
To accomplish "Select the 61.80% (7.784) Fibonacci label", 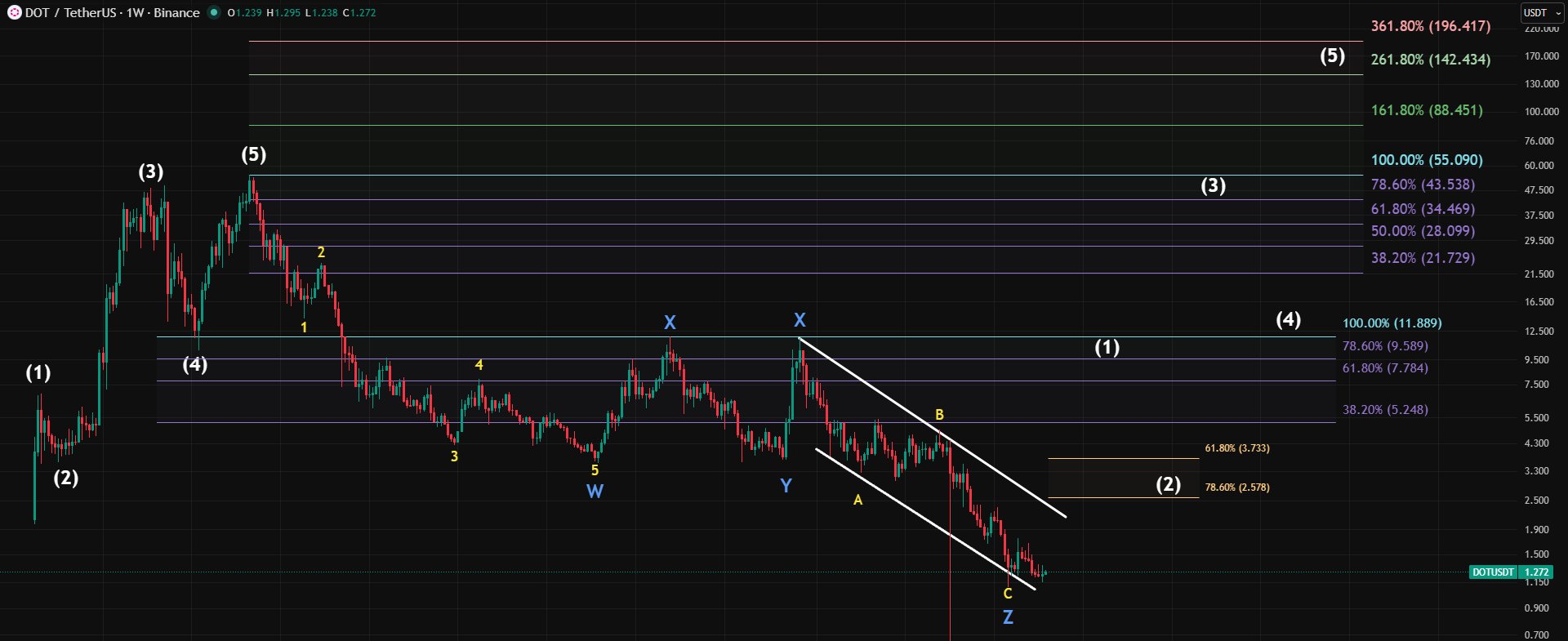I will click(1385, 368).
